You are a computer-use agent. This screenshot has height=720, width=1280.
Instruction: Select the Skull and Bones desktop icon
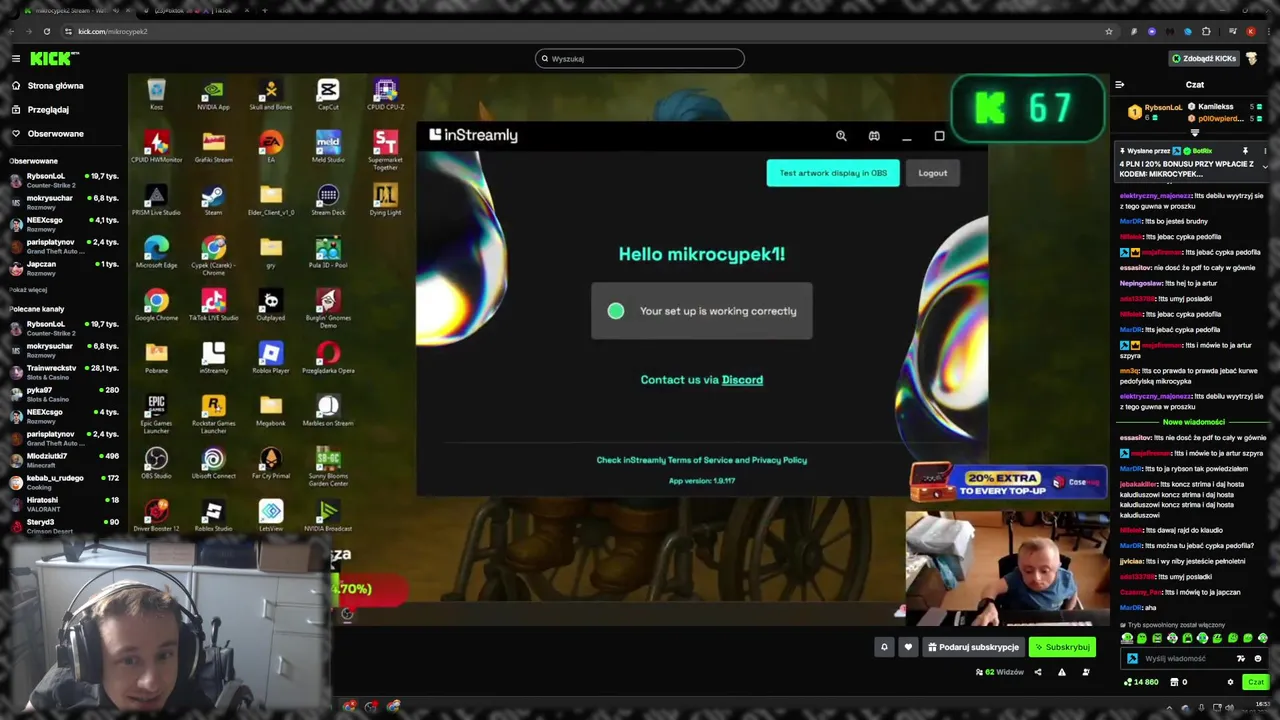pyautogui.click(x=271, y=94)
